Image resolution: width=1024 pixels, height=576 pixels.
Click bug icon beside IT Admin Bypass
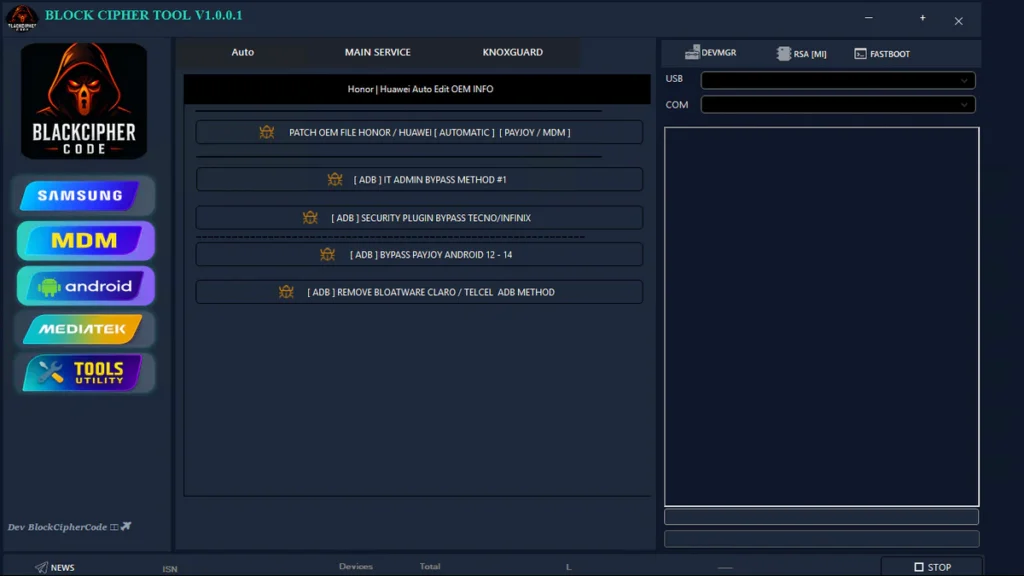[x=335, y=180]
